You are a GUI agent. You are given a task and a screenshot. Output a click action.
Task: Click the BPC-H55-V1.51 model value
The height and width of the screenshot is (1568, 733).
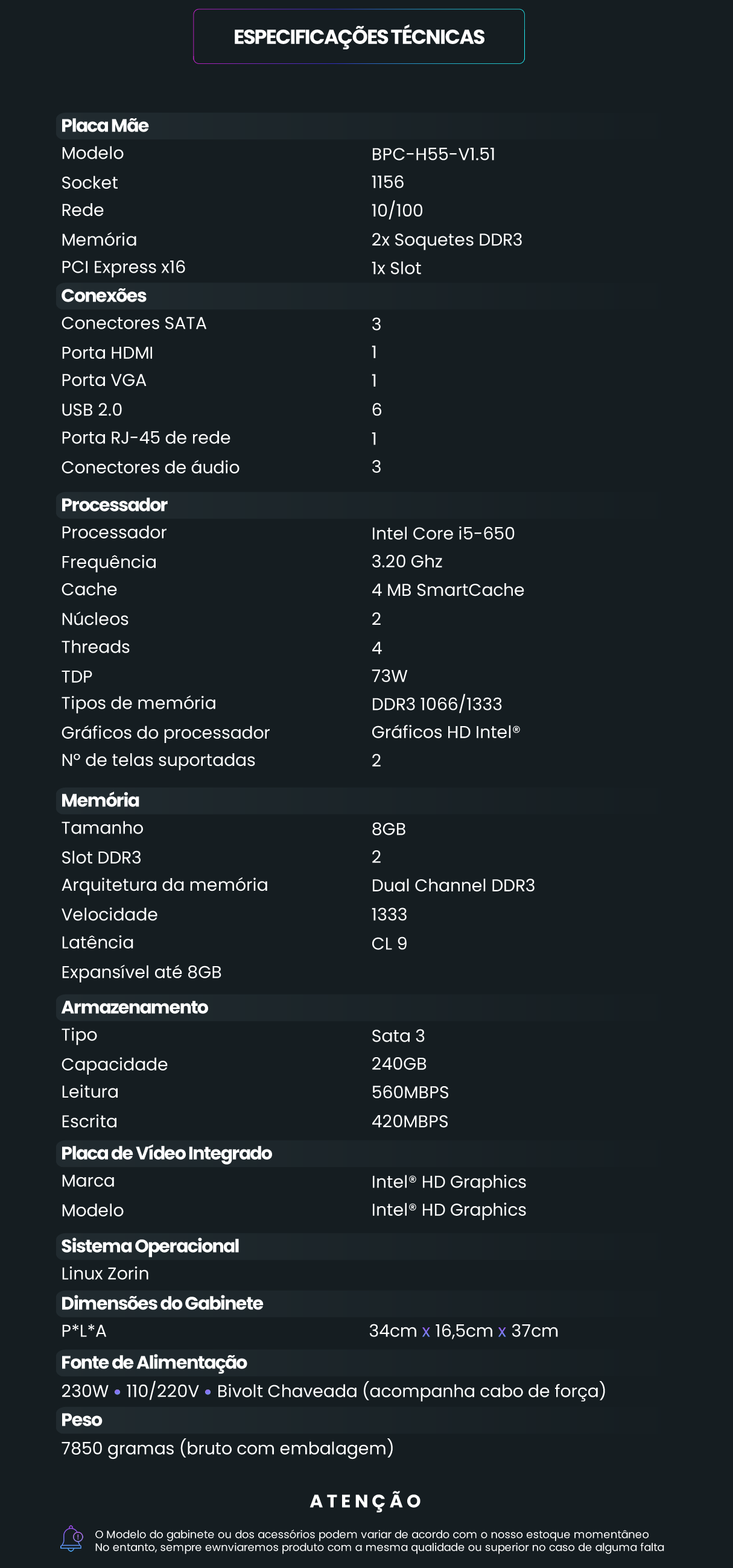pyautogui.click(x=433, y=154)
